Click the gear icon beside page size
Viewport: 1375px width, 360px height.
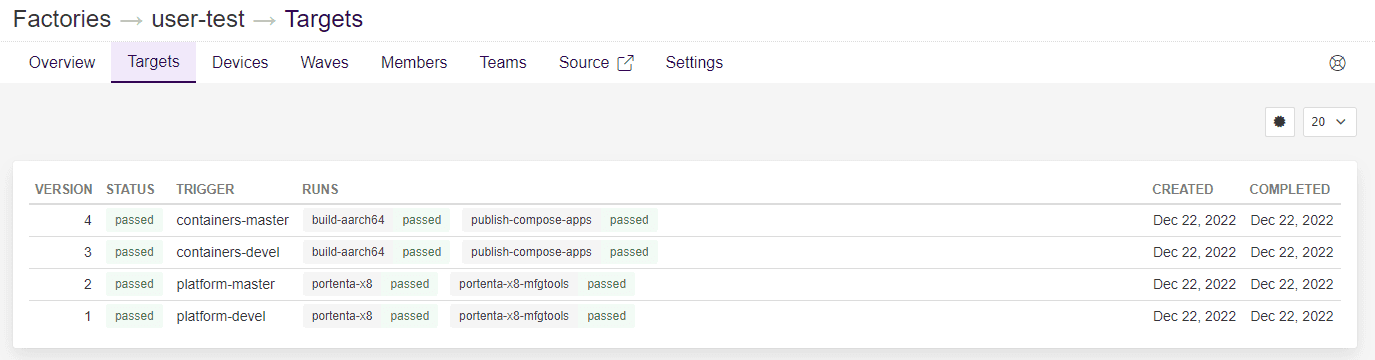1279,121
